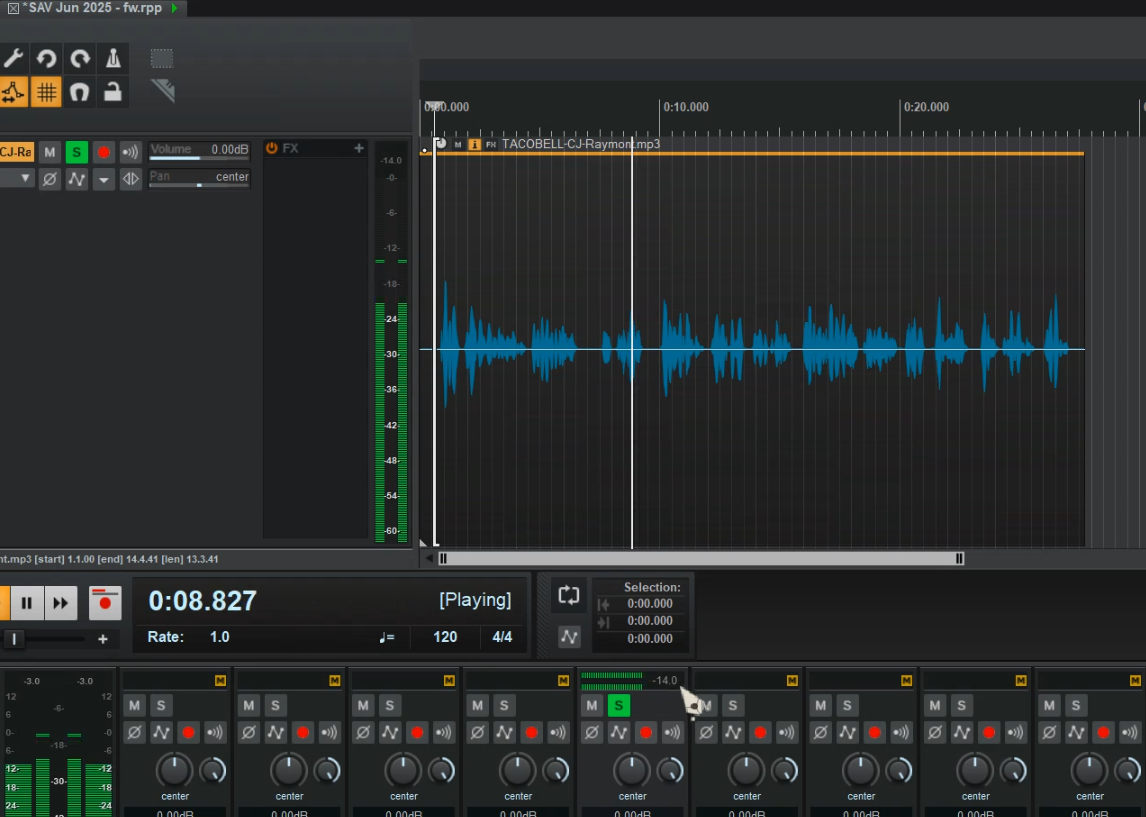Pause playback in the transport bar
1146x817 pixels.
pos(27,603)
